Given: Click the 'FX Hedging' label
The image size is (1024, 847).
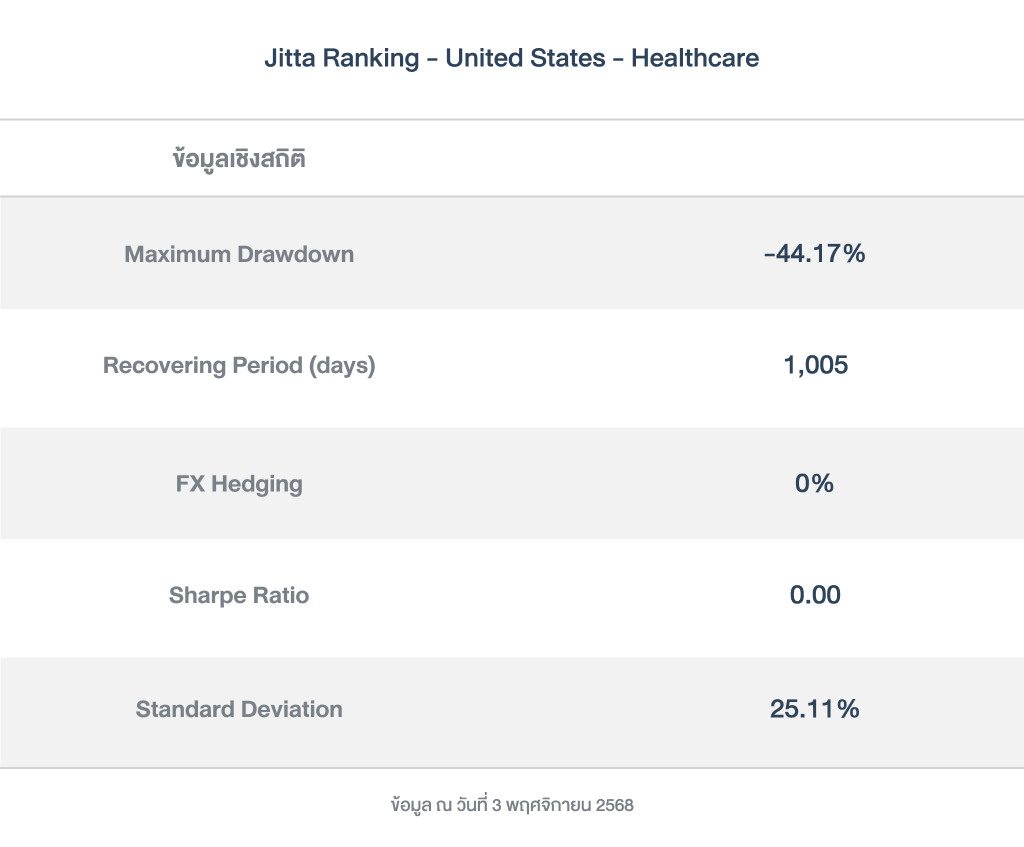Looking at the screenshot, I should click(239, 484).
